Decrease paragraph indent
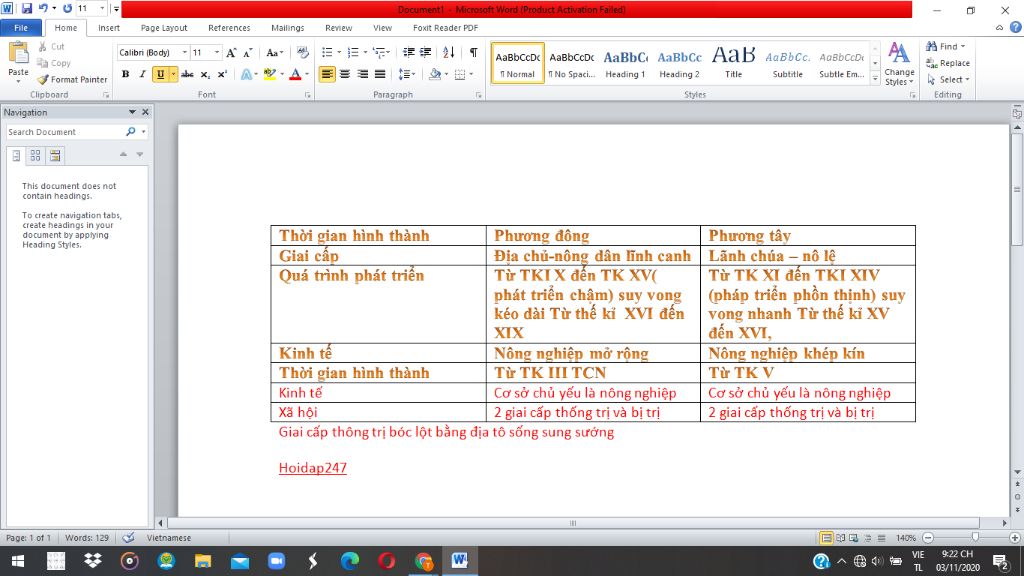The height and width of the screenshot is (576, 1024). [409, 52]
